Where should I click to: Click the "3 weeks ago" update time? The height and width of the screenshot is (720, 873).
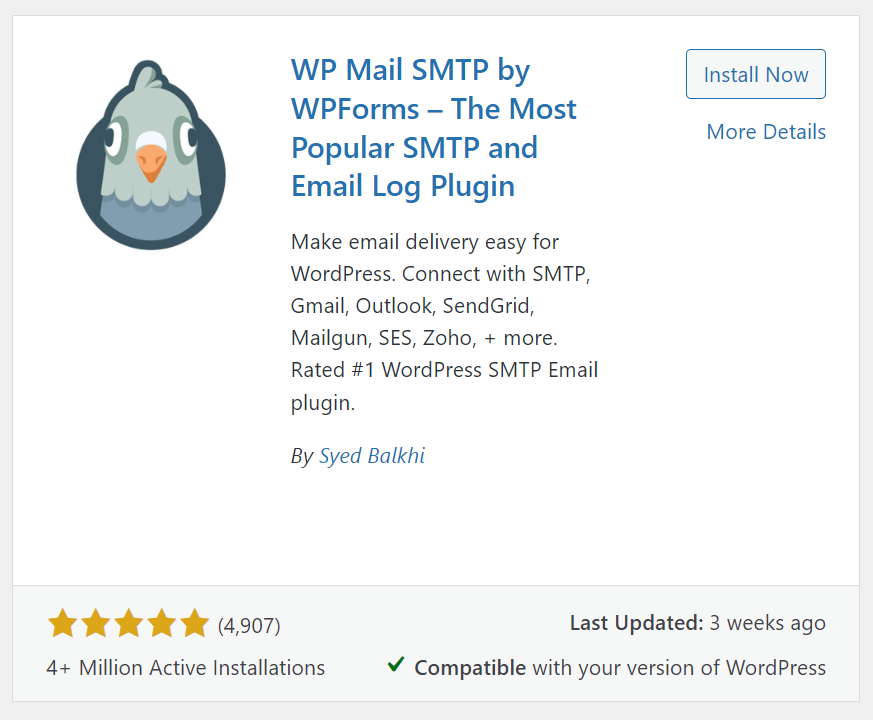pyautogui.click(x=768, y=623)
